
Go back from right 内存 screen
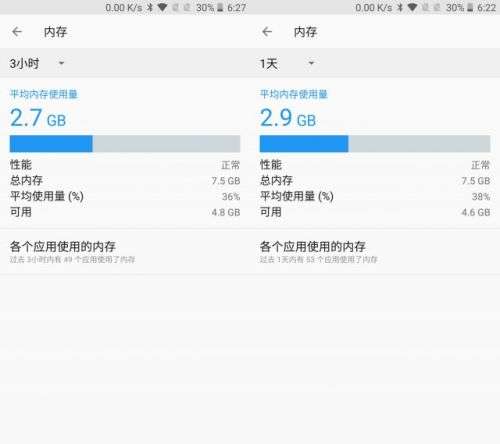click(x=267, y=32)
